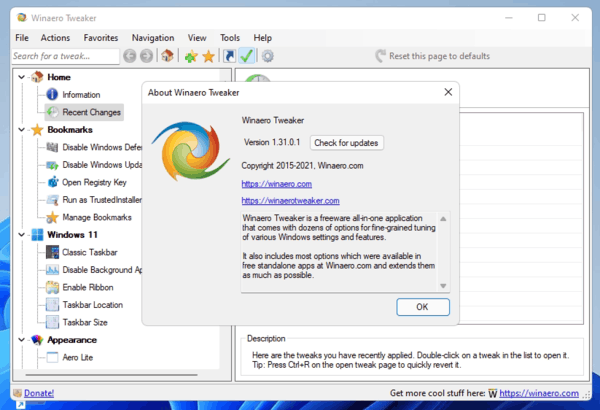Click the add bookmark star-plus icon
Screen dimensions: 600x410
click(190, 56)
